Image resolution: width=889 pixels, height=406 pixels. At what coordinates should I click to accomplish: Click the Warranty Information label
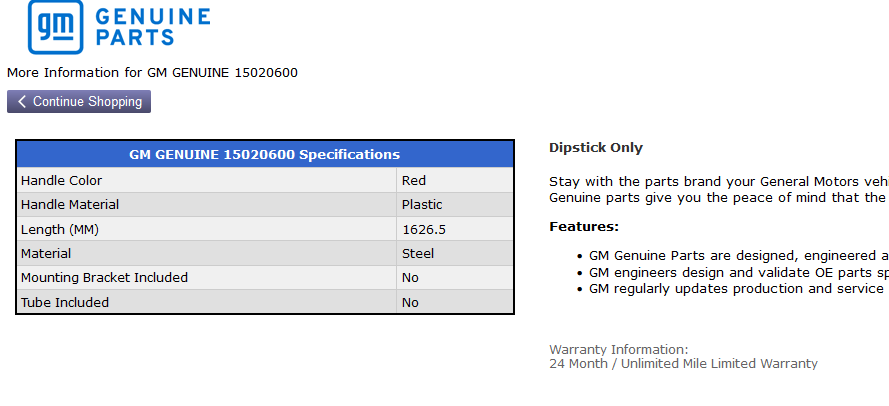pos(618,349)
